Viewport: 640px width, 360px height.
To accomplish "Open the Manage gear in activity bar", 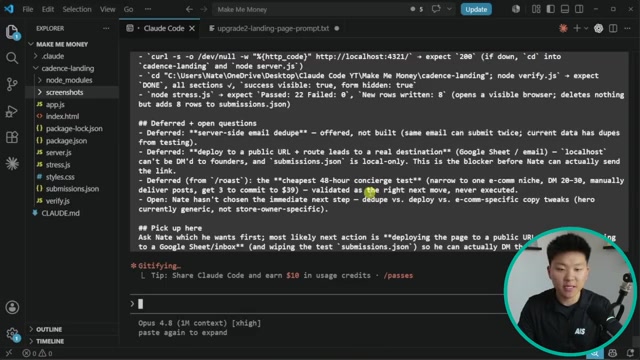I will pyautogui.click(x=12, y=334).
